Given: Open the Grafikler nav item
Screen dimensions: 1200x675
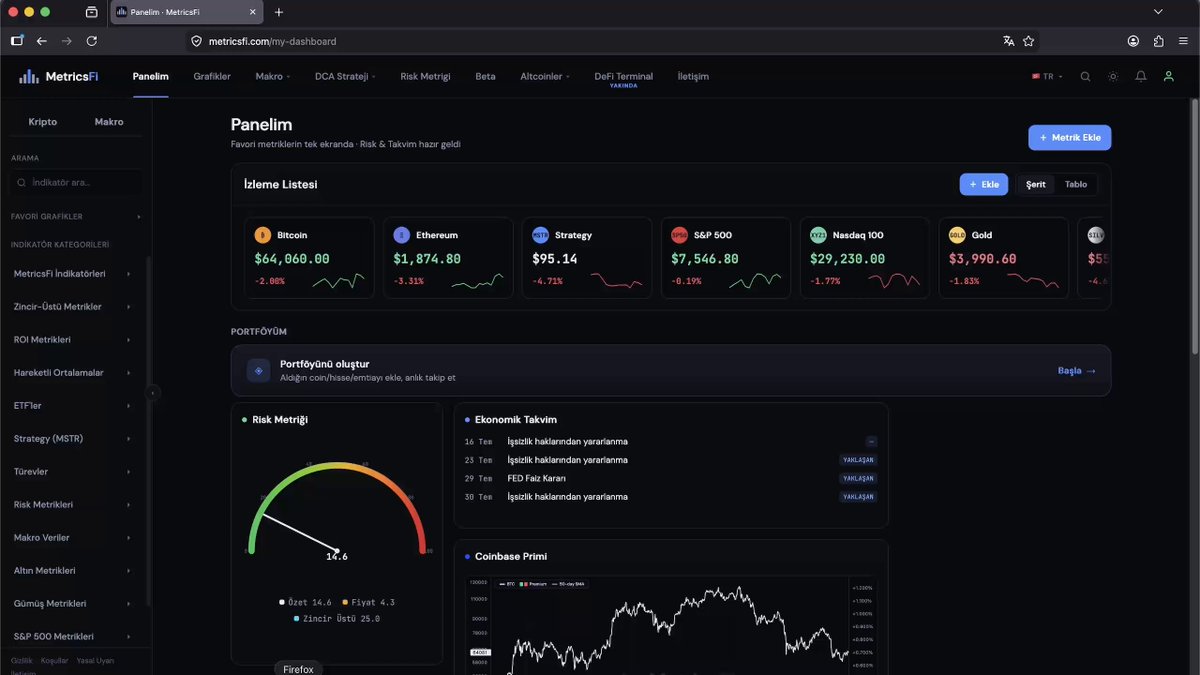Looking at the screenshot, I should click(212, 76).
